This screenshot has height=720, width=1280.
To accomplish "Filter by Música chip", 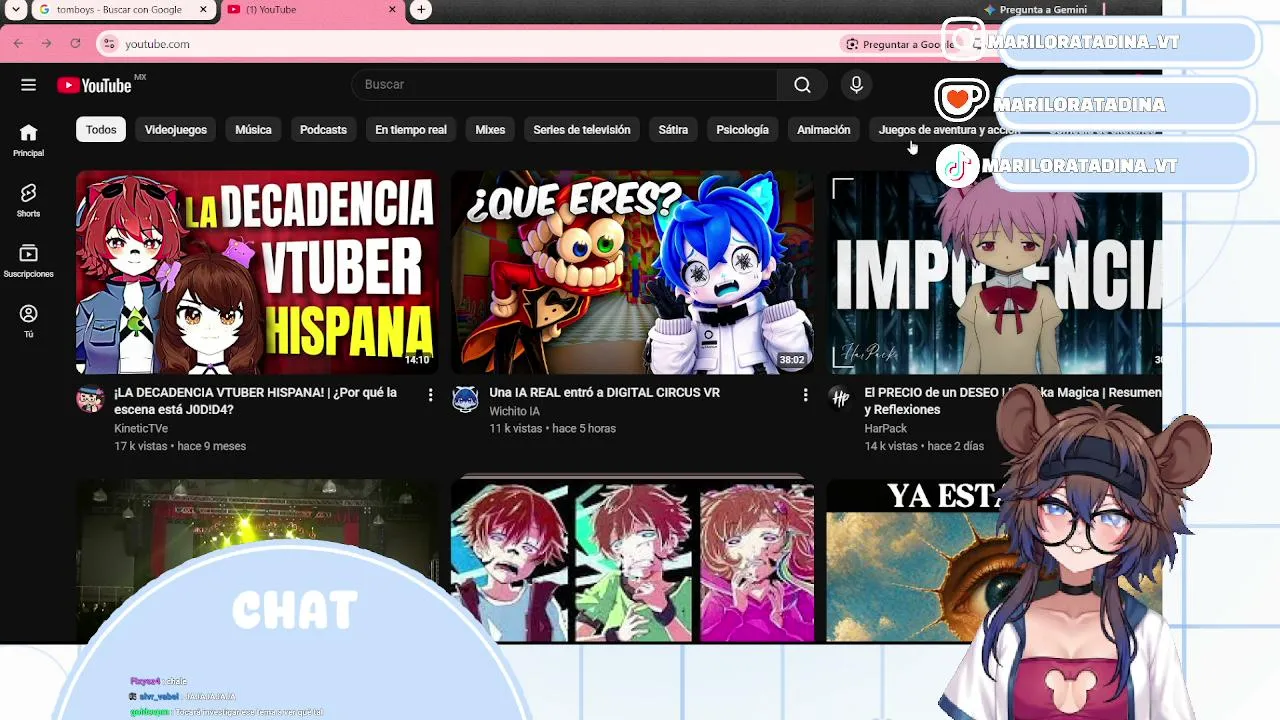I will point(253,130).
